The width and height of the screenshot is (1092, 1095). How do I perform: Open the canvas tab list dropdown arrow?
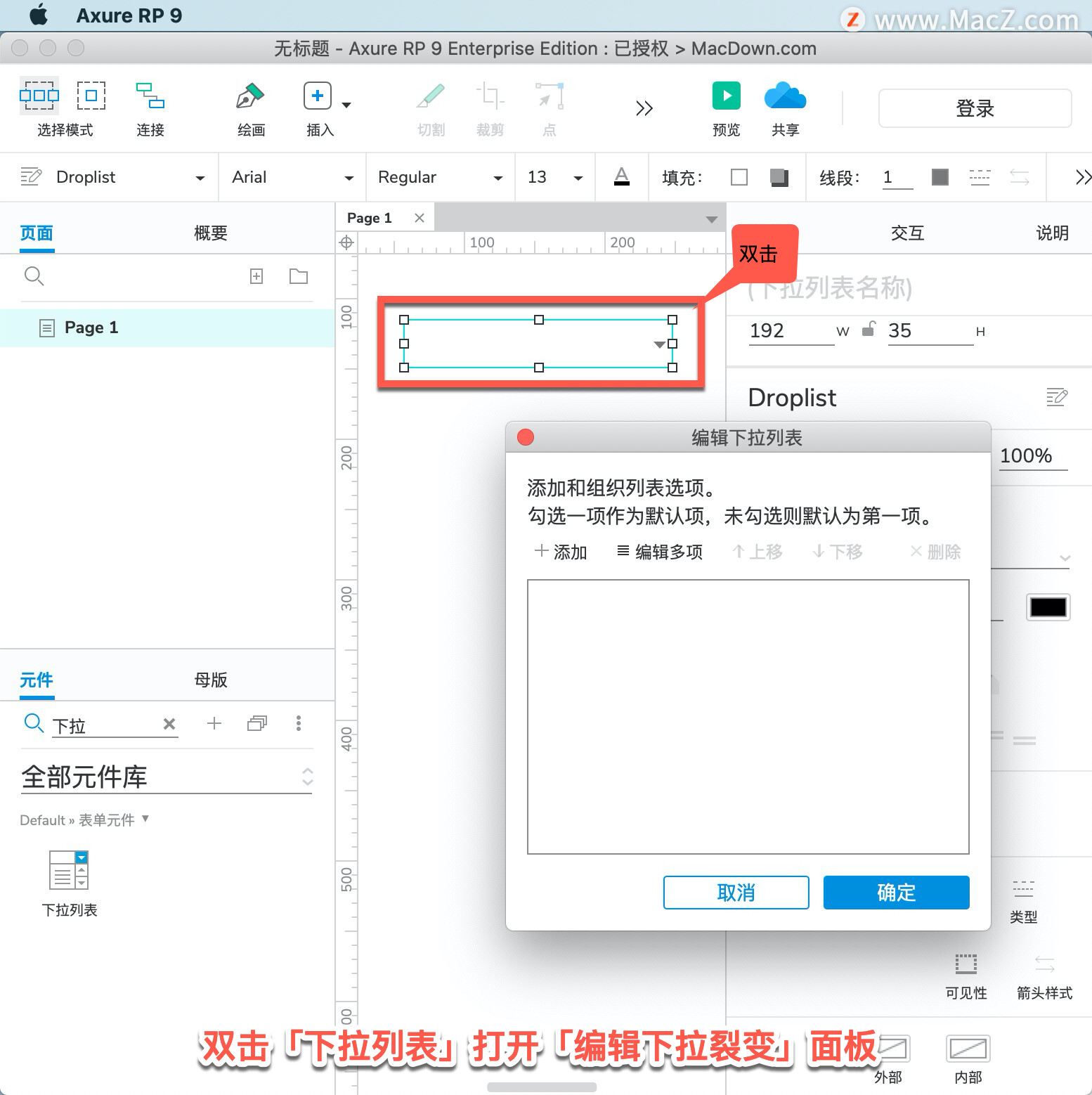(x=711, y=219)
